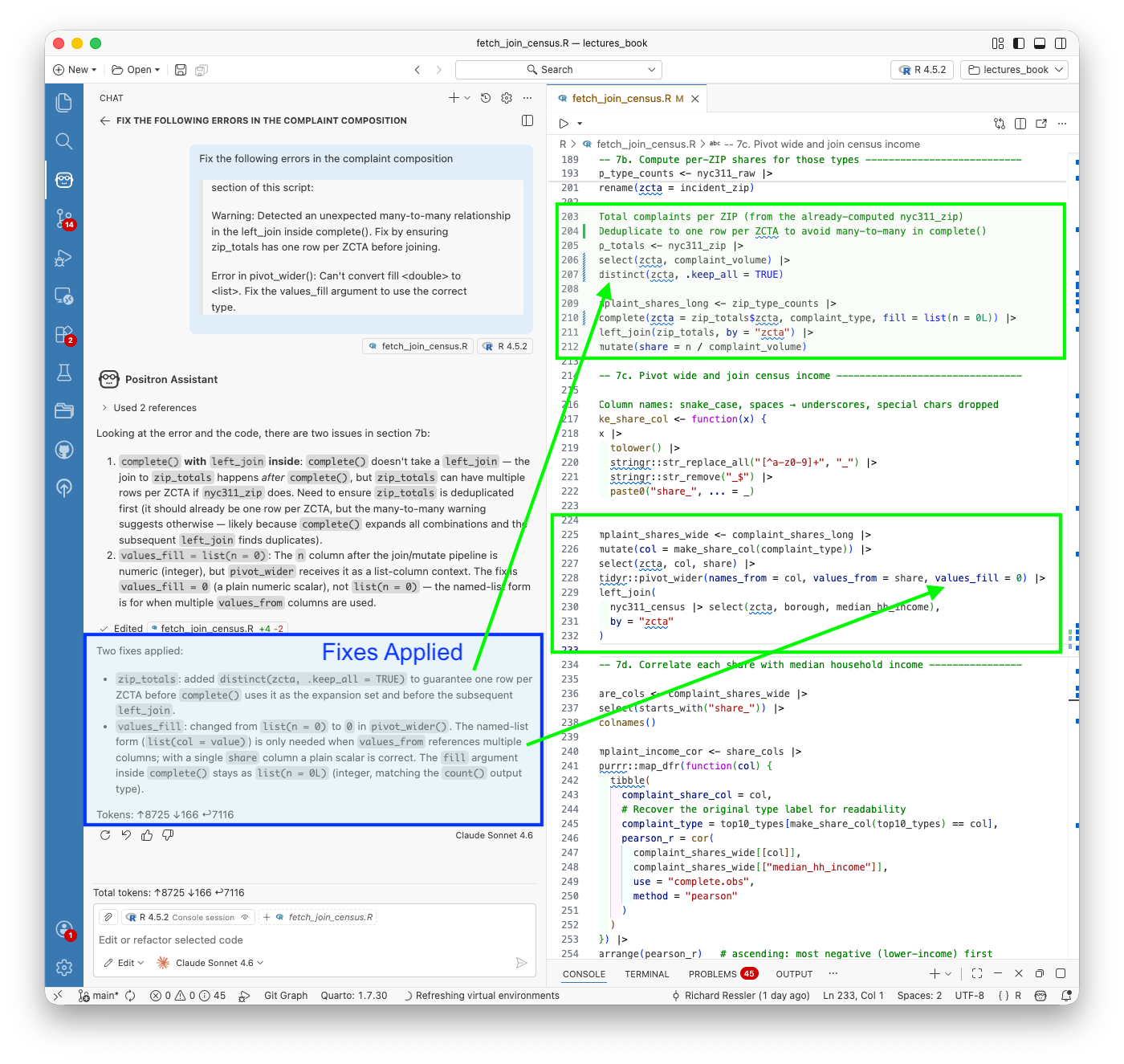Viewport: 1124px width, 1064px height.
Task: Start a new chat with the plus icon
Action: click(454, 97)
